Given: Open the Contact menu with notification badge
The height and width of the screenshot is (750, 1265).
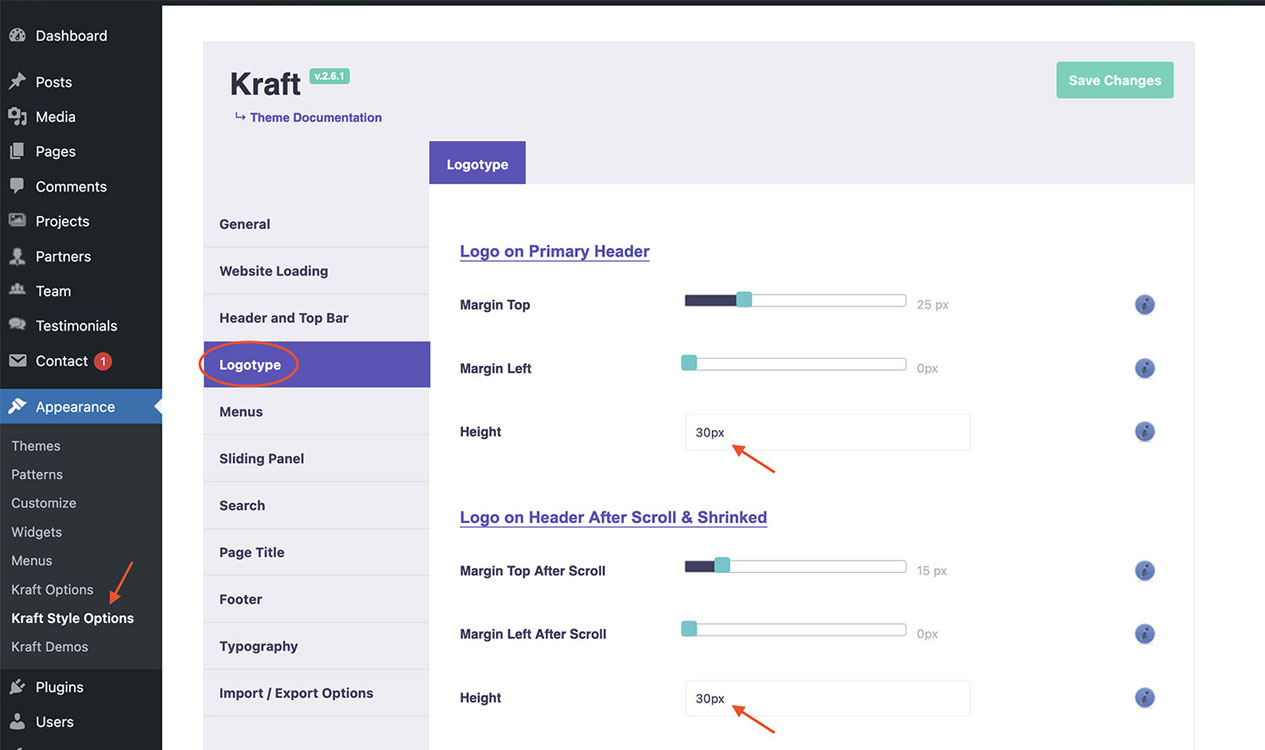Looking at the screenshot, I should click(x=62, y=361).
